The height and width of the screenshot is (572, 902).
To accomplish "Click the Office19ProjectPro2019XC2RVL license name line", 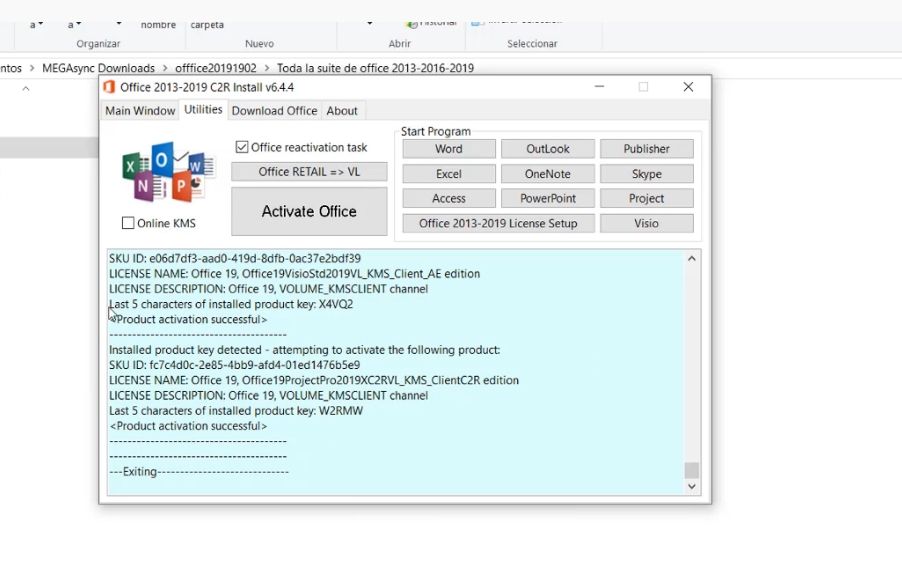I will [314, 380].
